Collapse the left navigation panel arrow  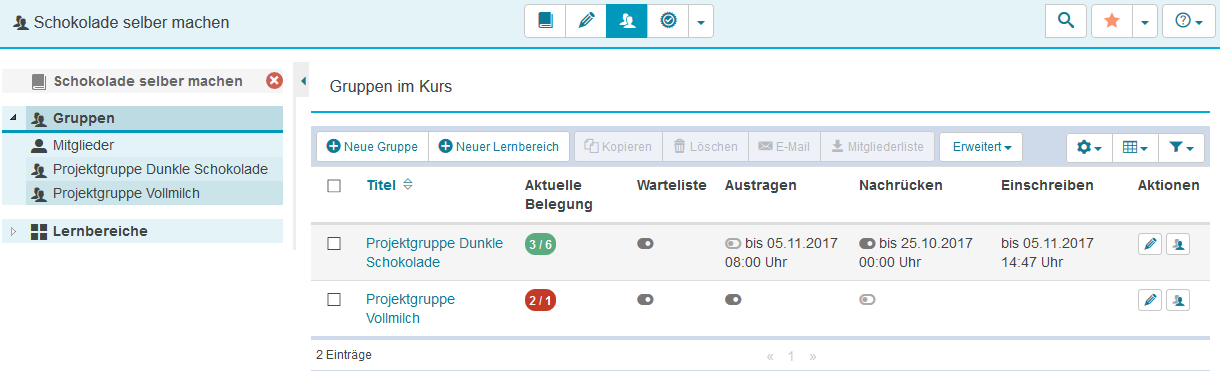303,81
